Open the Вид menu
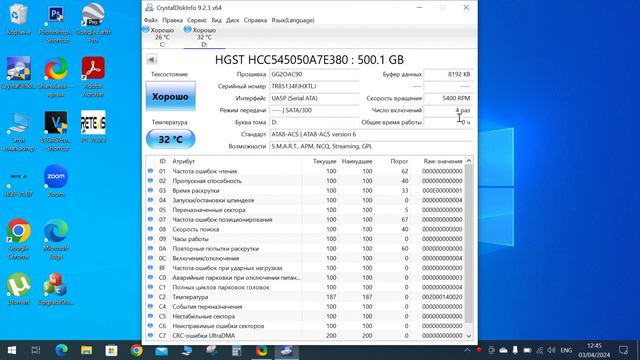Screen dimensions: 640x360 click(x=216, y=20)
